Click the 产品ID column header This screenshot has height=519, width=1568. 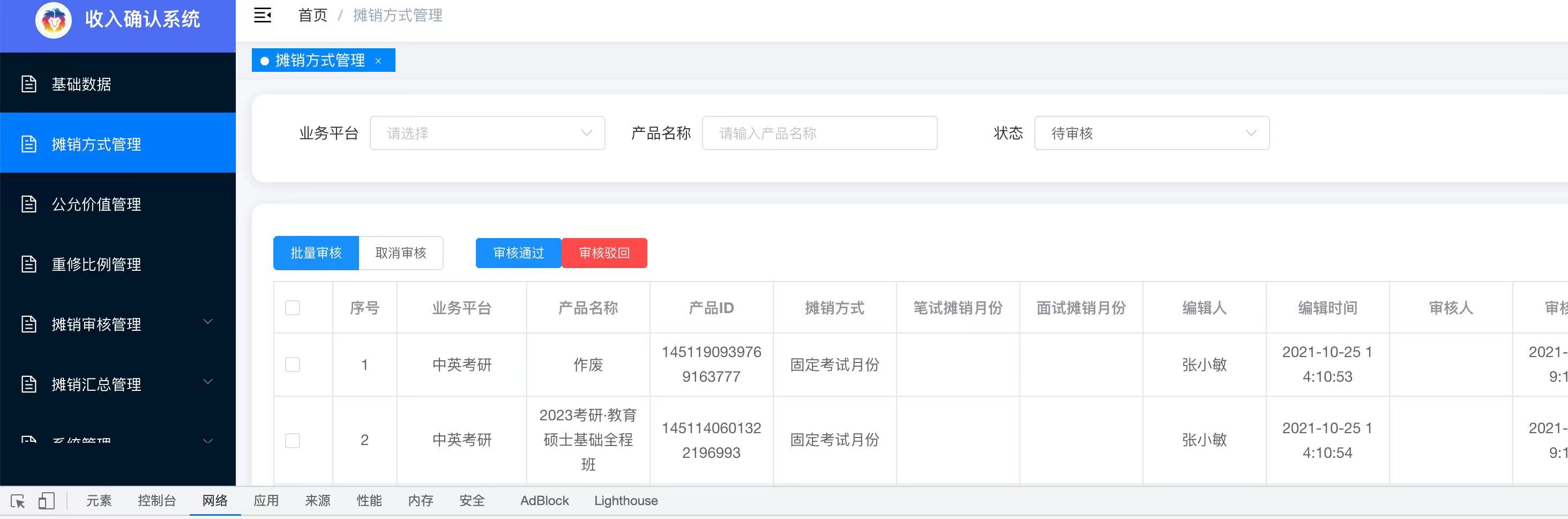pos(712,308)
